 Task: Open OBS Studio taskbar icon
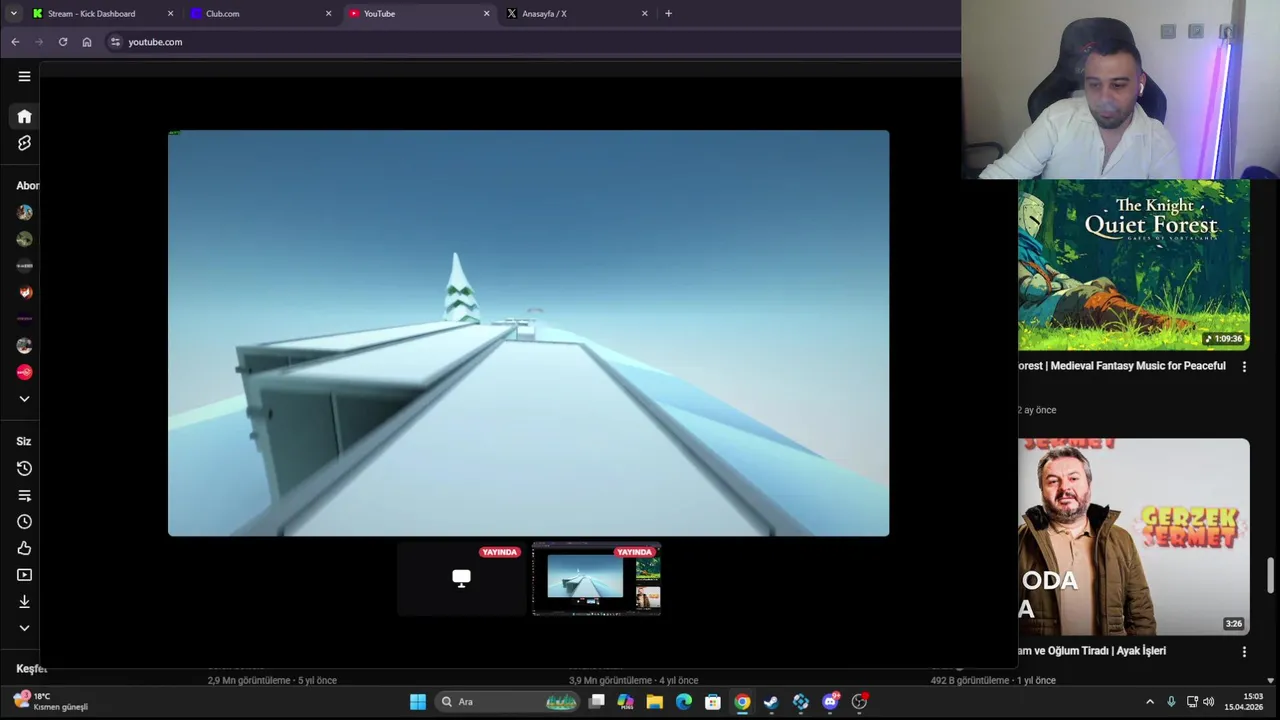pos(859,702)
